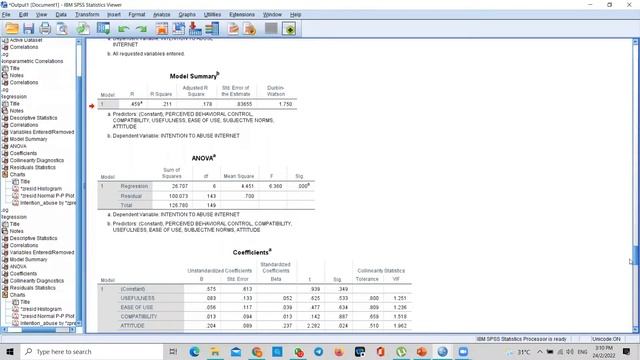Image resolution: width=640 pixels, height=360 pixels.
Task: Click the script toolbar icon beside Select last output
Action: pos(250,29)
